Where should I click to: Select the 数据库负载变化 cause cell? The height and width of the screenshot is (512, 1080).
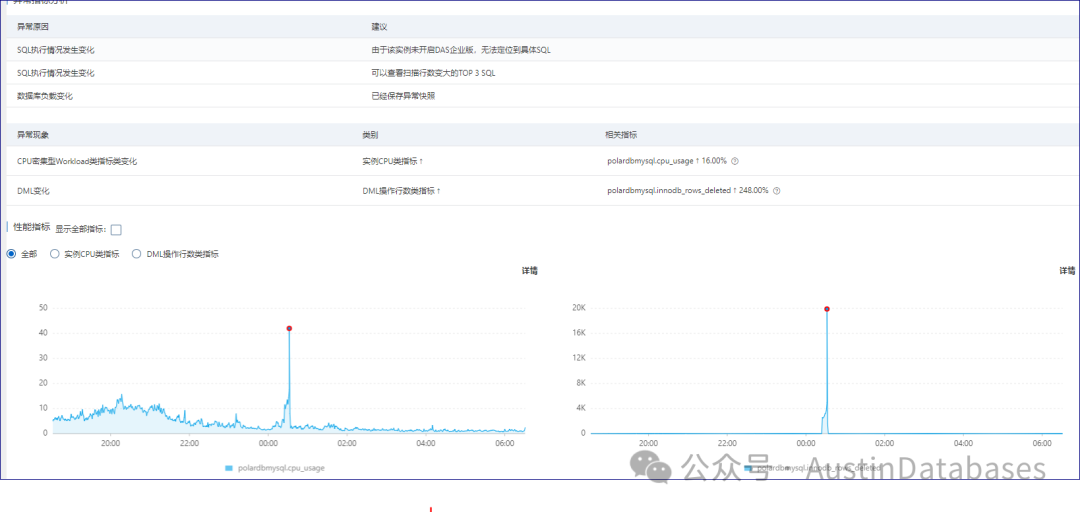point(45,96)
